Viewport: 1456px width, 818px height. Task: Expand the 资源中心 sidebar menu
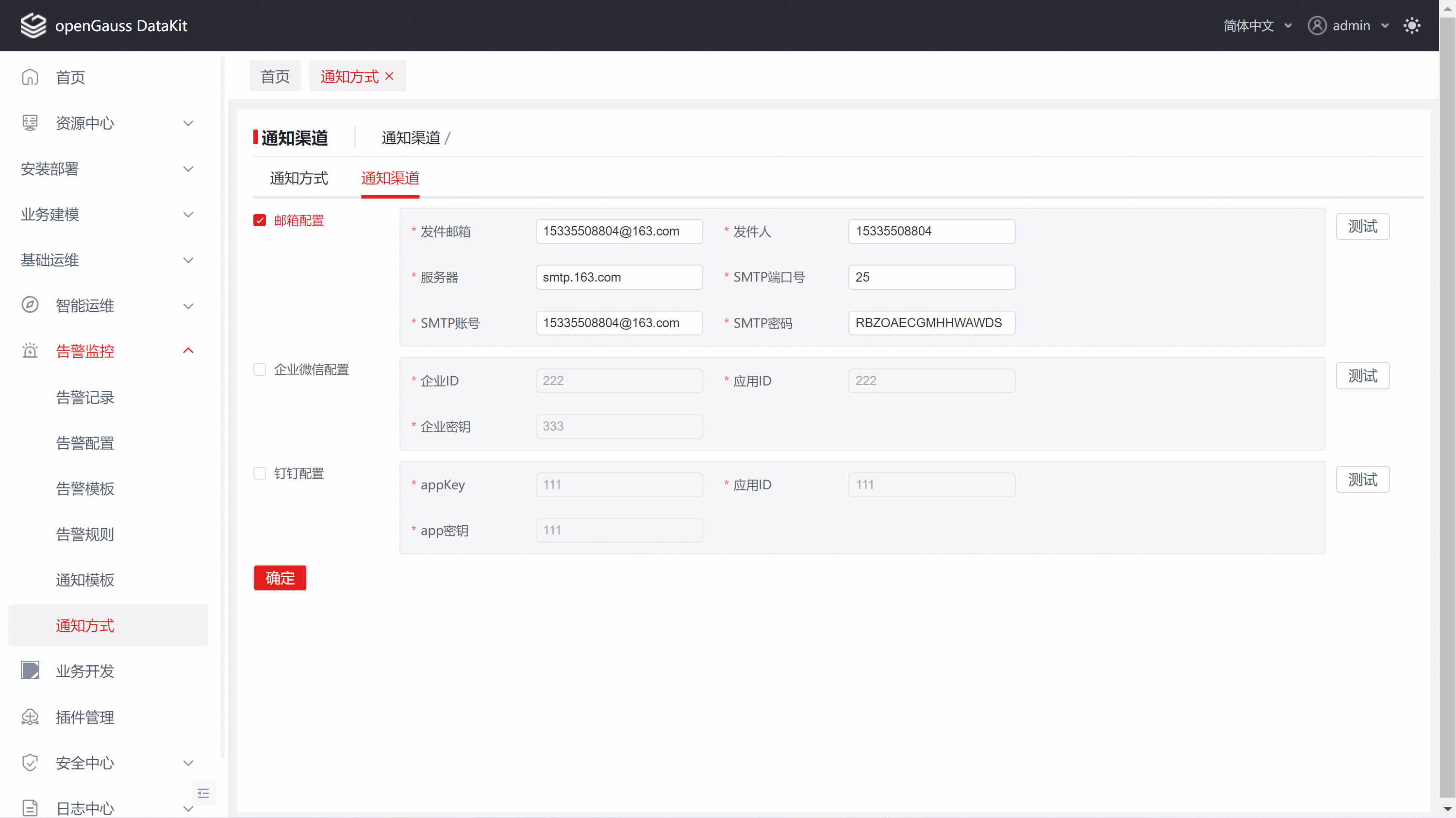pyautogui.click(x=107, y=123)
